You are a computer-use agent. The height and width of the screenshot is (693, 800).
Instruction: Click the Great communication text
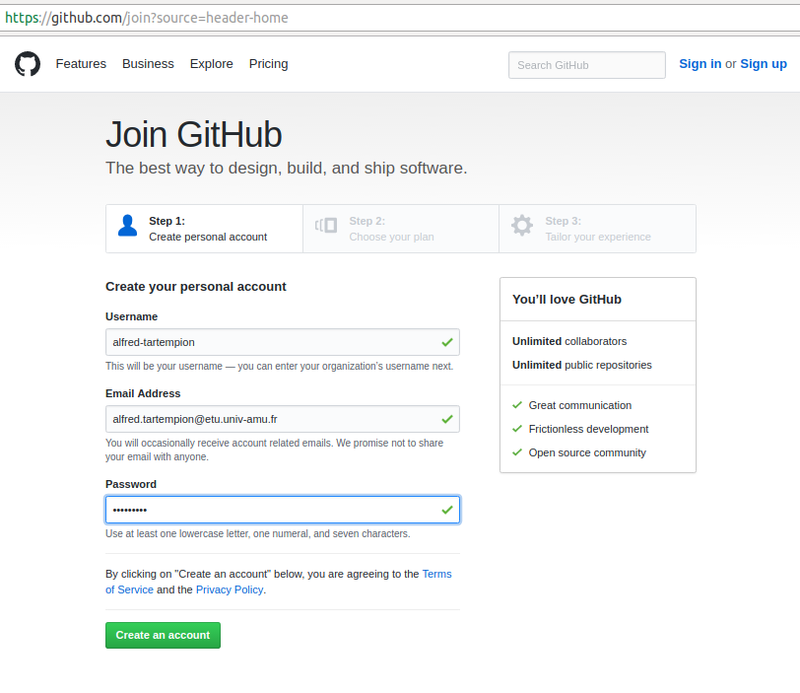[x=580, y=405]
